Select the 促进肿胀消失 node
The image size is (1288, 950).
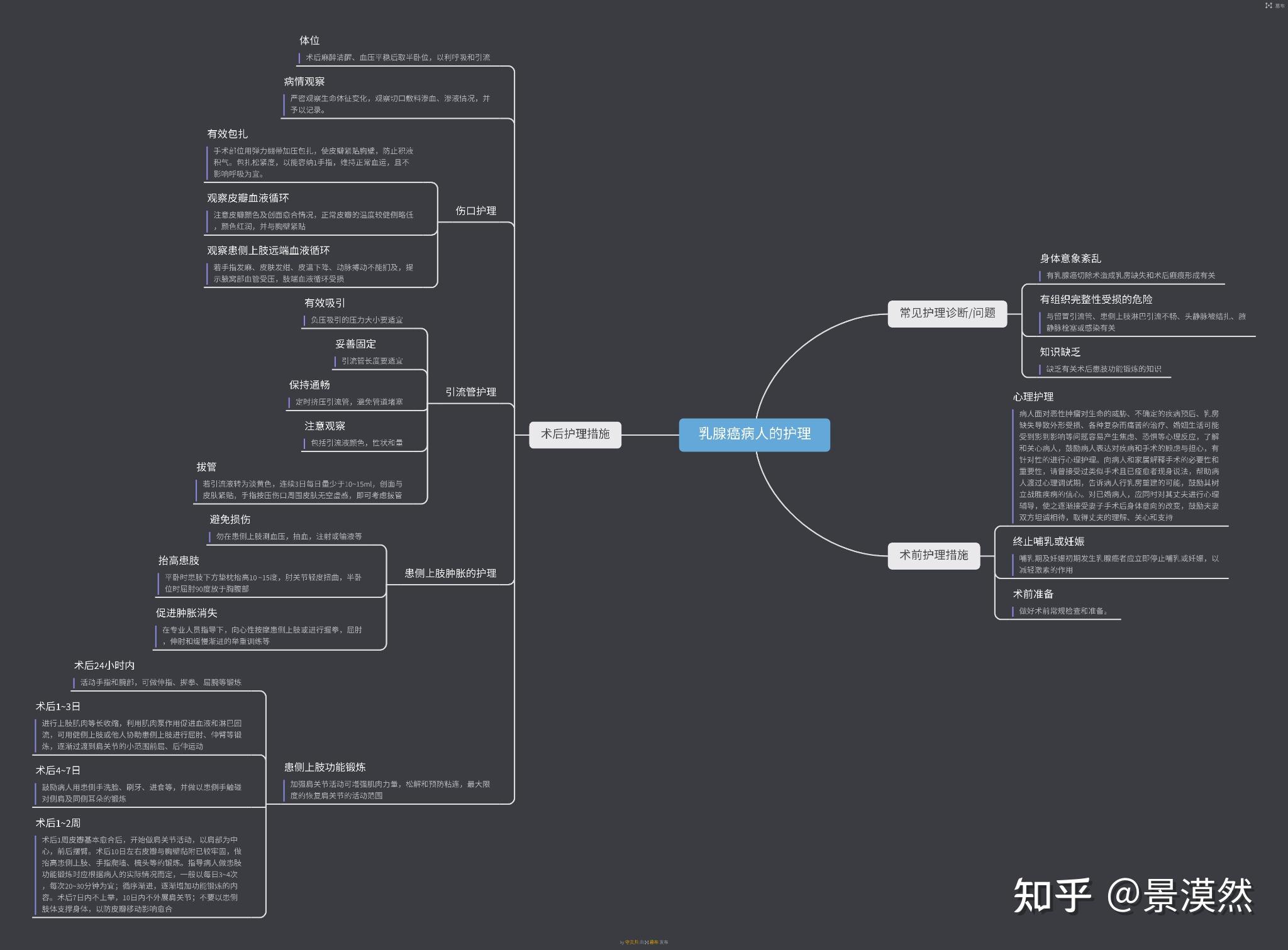coord(186,613)
